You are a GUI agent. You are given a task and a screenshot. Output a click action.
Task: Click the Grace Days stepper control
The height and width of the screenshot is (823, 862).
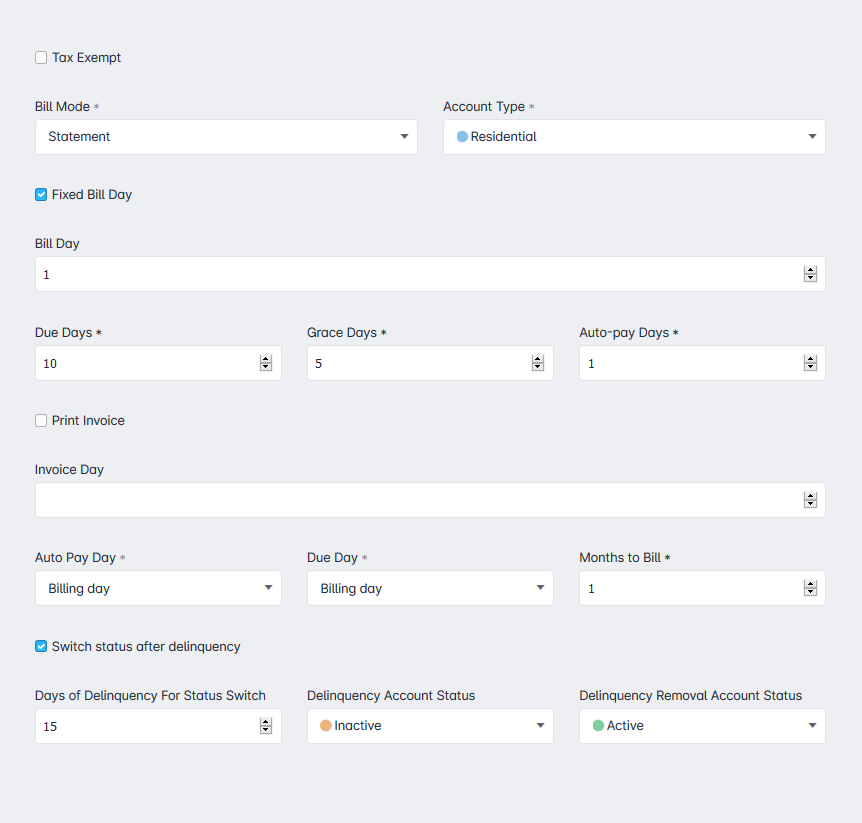538,363
